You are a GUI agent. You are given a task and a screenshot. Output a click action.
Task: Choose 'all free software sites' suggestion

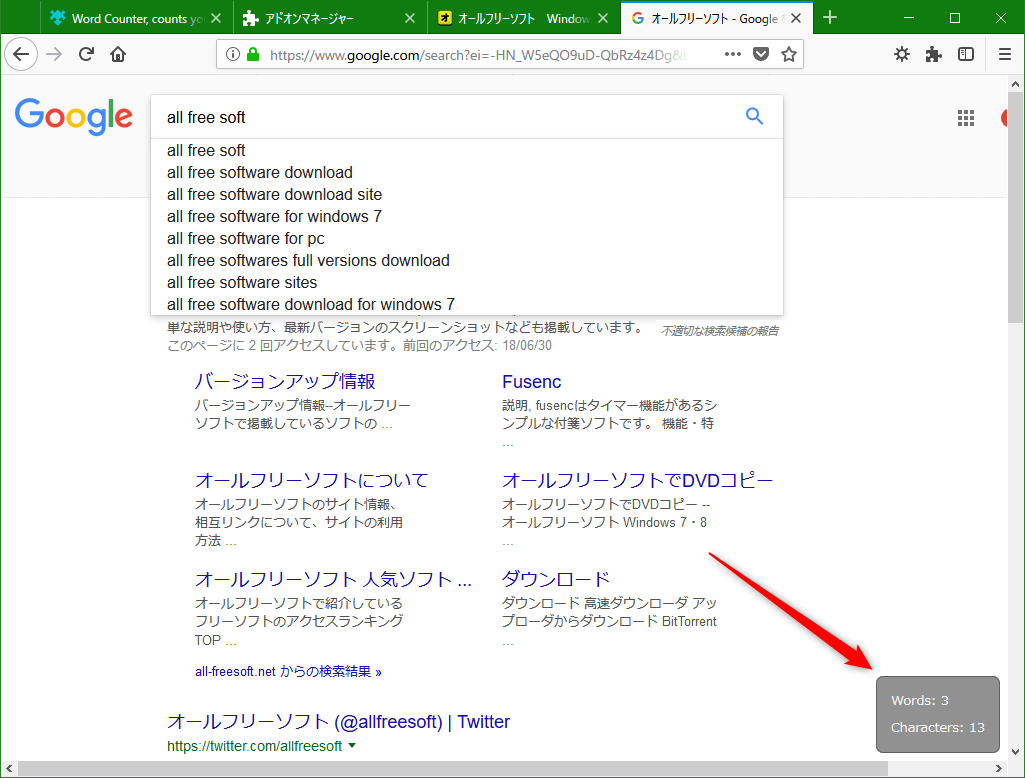(467, 282)
